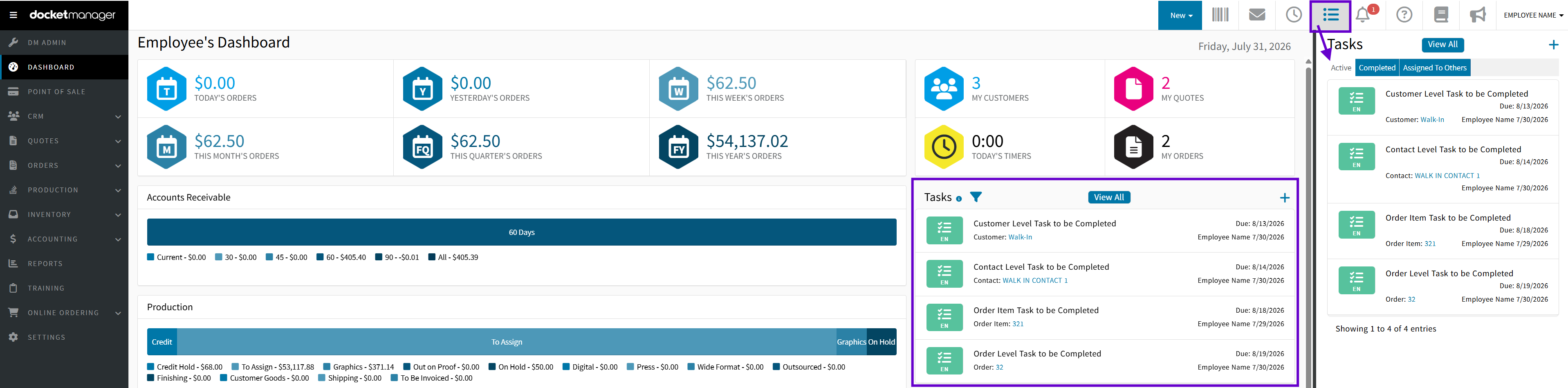Open the New dropdown button
The height and width of the screenshot is (388, 1568).
click(x=1180, y=15)
